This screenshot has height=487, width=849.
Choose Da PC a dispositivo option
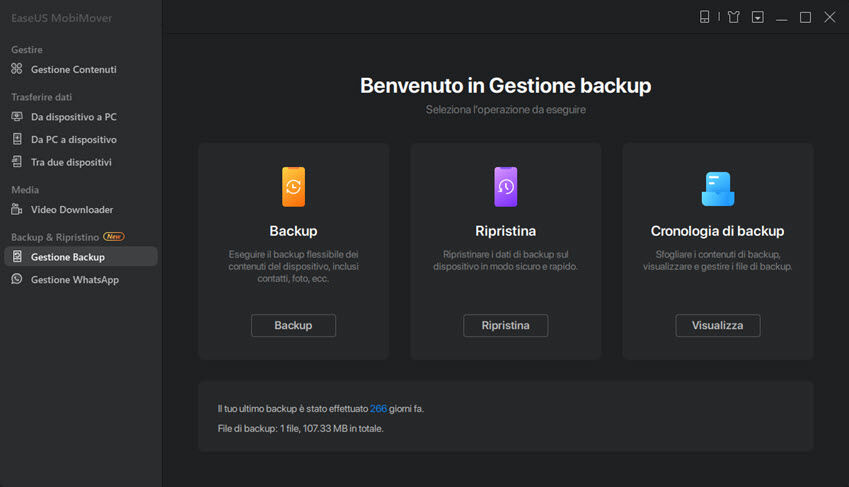pos(73,140)
